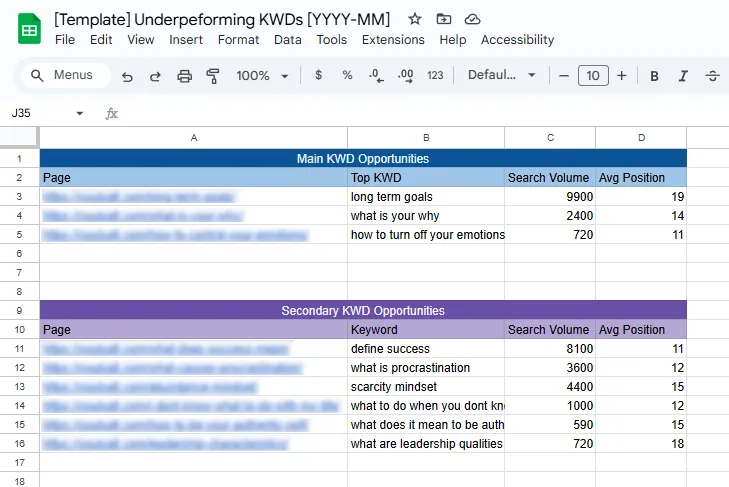
Task: Open the View menu
Action: [x=141, y=40]
